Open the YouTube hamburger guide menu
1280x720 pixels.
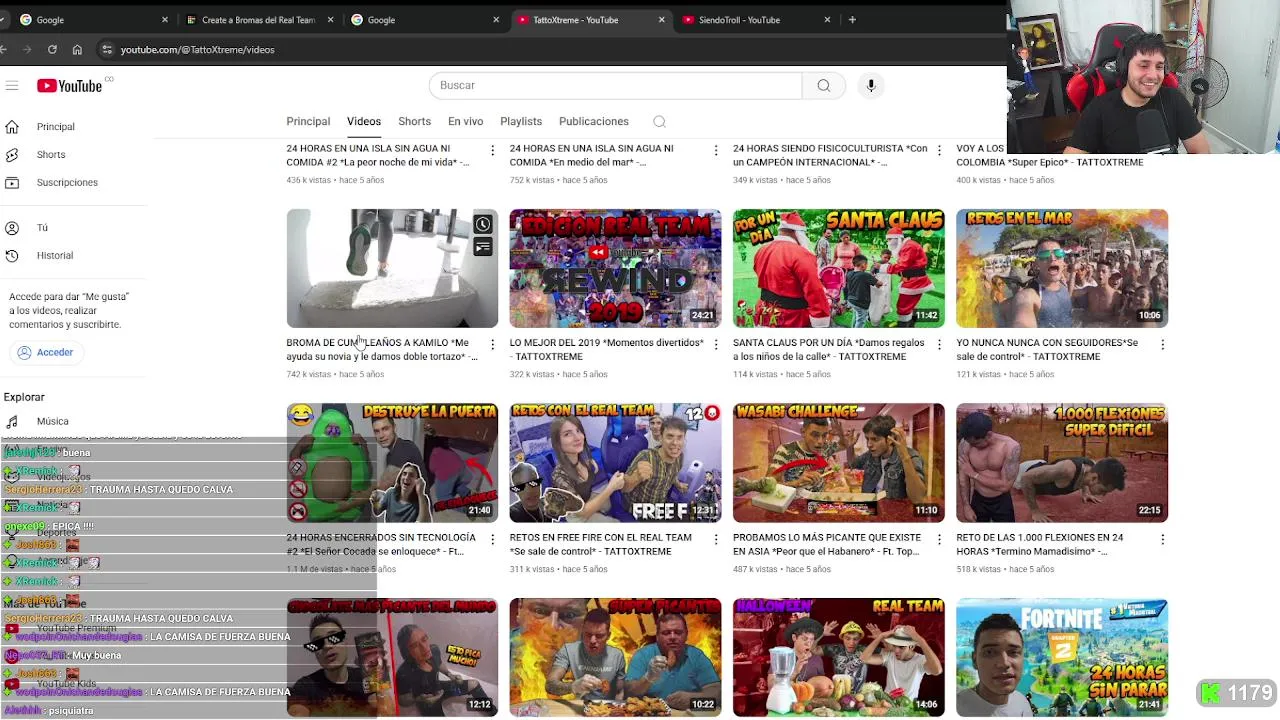12,86
